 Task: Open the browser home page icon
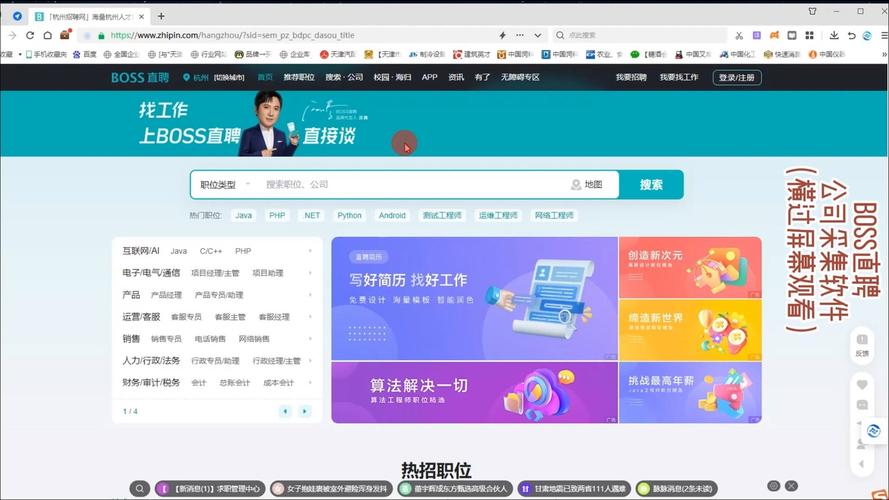(48, 35)
